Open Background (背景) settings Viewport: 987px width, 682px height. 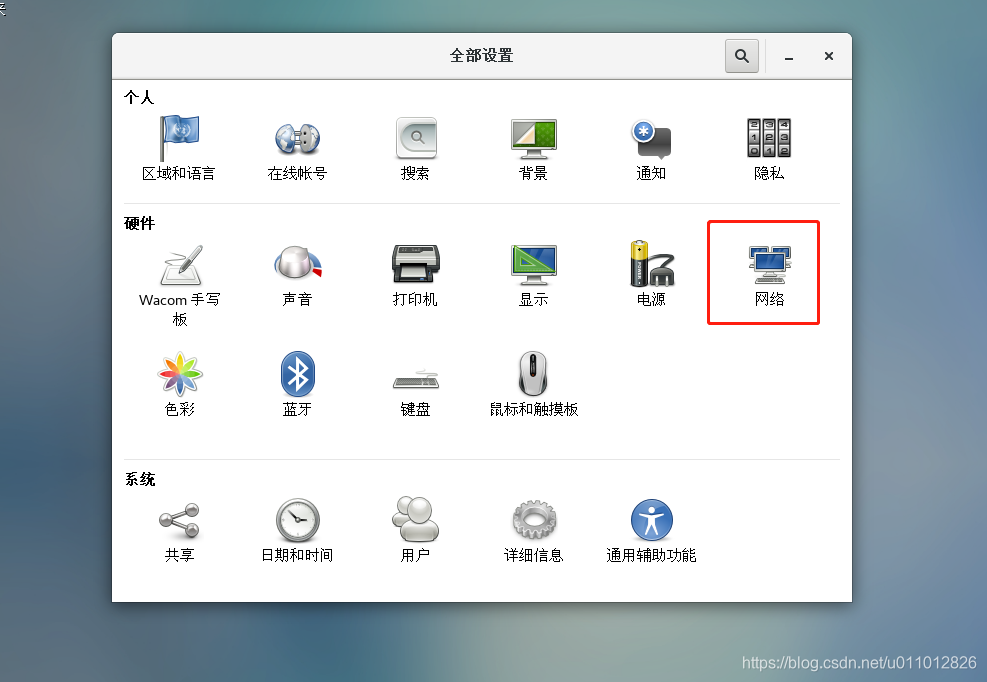(533, 149)
